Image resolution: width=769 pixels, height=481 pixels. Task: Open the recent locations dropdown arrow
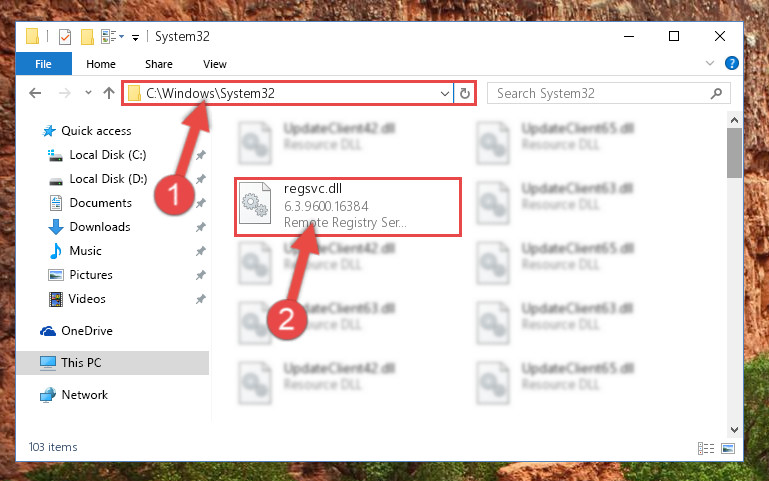click(88, 92)
